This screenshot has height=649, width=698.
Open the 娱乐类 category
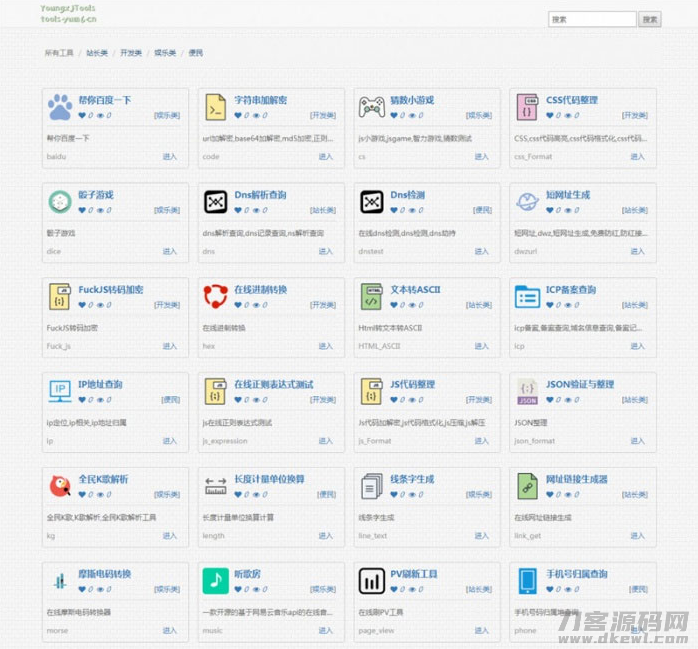pos(165,53)
